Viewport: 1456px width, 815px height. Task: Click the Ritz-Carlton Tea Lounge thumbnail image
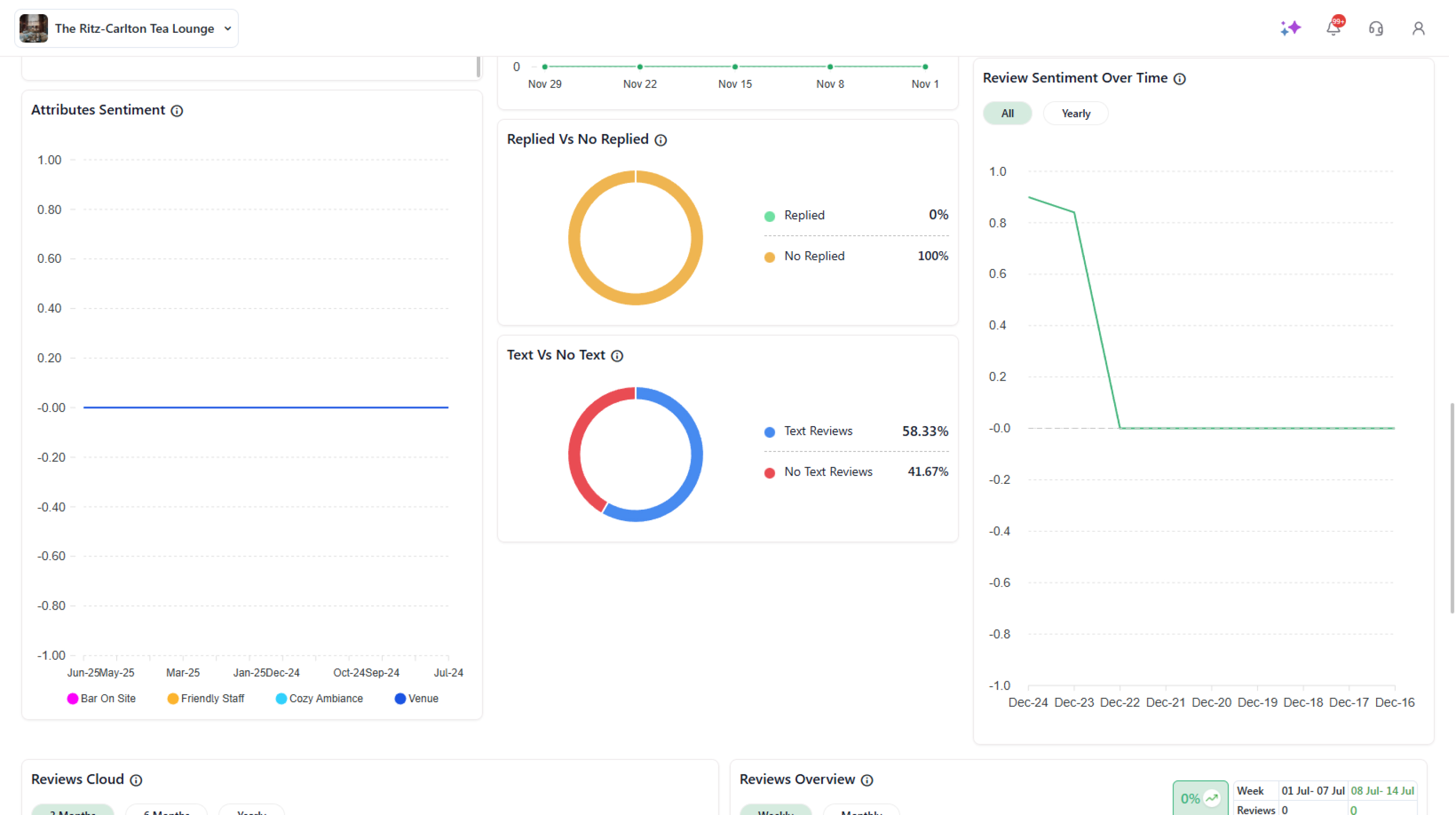[x=33, y=28]
